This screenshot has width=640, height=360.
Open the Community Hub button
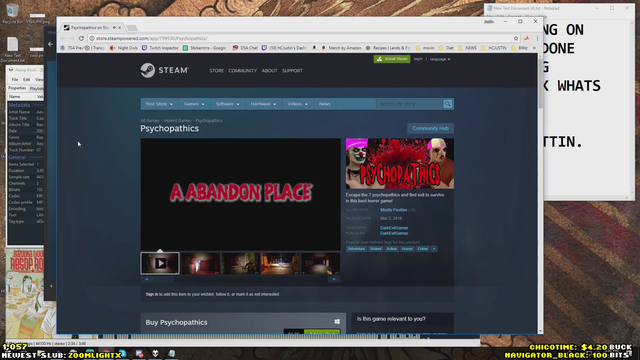[430, 128]
